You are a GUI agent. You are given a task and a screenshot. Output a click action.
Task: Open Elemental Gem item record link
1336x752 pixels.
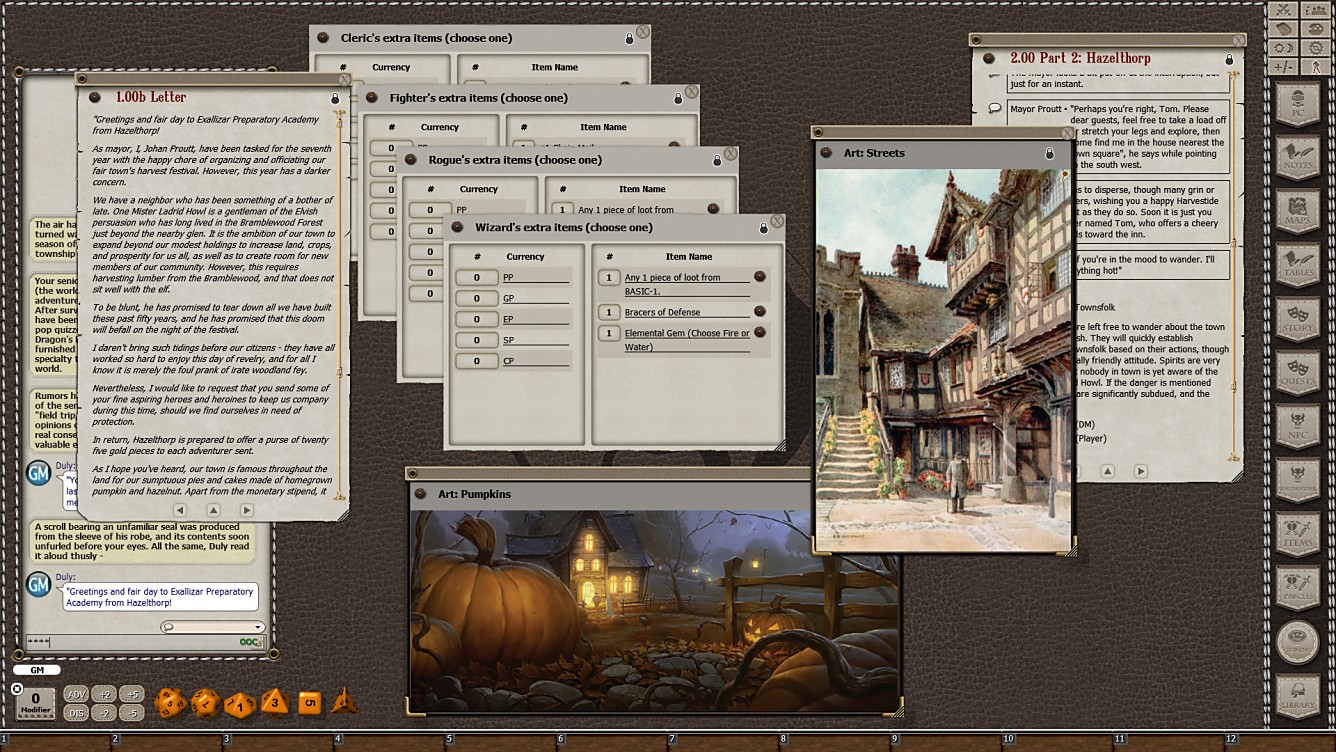click(x=759, y=332)
